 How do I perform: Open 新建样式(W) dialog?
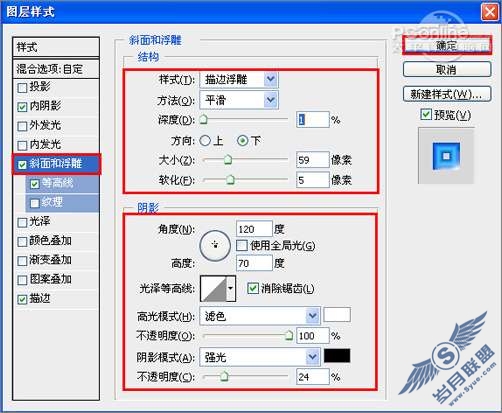[447, 94]
